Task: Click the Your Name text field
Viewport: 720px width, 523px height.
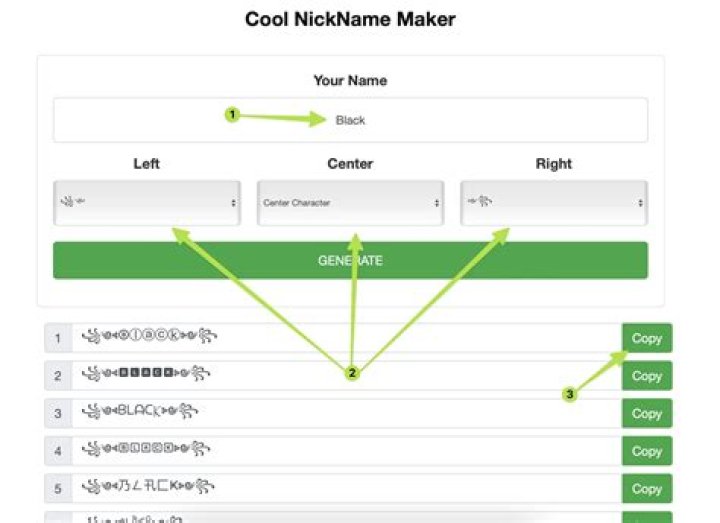Action: (350, 120)
